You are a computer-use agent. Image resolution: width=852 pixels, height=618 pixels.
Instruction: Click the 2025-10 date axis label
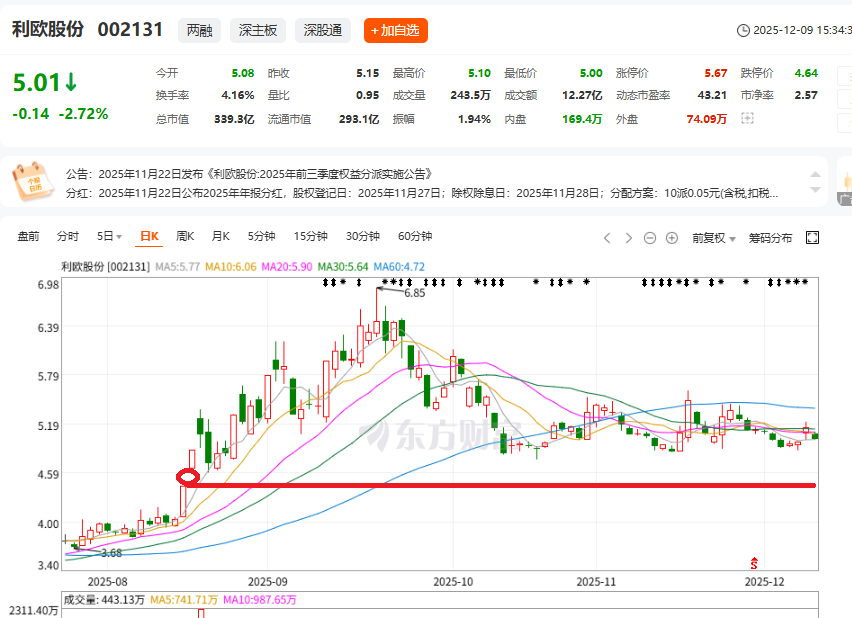point(453,582)
